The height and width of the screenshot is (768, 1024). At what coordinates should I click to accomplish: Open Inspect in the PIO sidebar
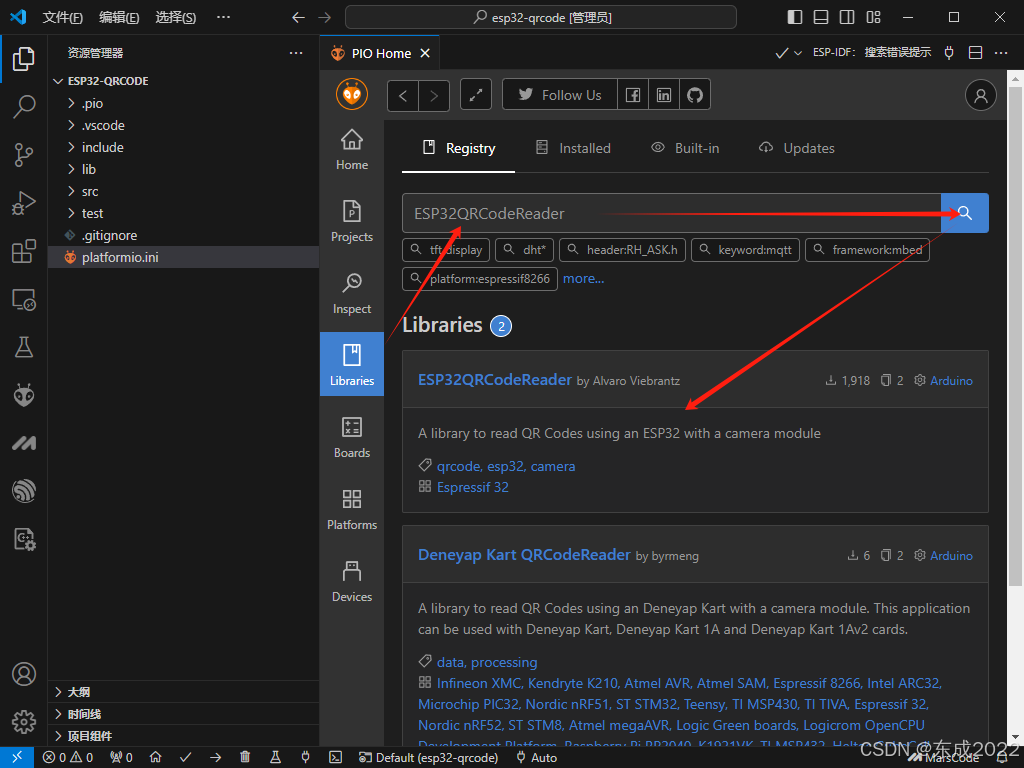[352, 293]
